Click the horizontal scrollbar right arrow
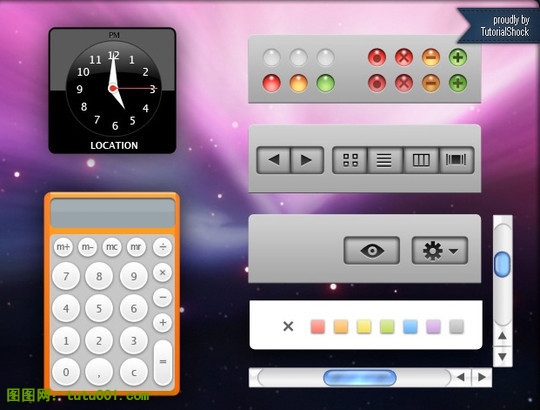This screenshot has width=540, height=410. click(482, 377)
